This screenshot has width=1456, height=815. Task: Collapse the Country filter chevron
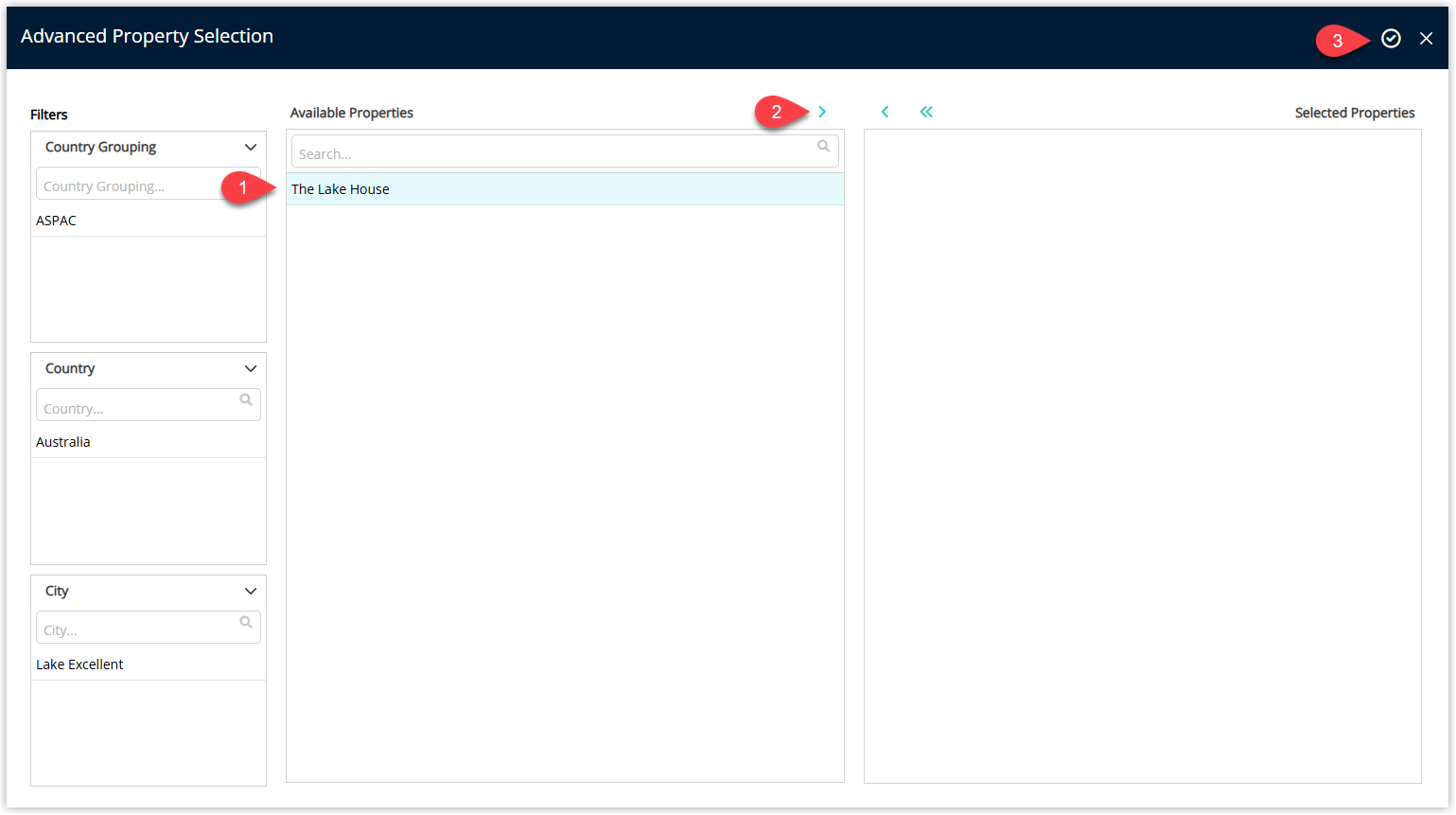pos(251,369)
